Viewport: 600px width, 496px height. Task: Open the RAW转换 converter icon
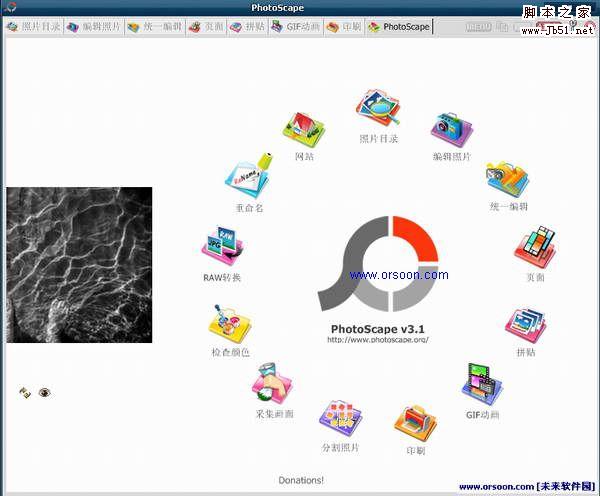[x=222, y=247]
